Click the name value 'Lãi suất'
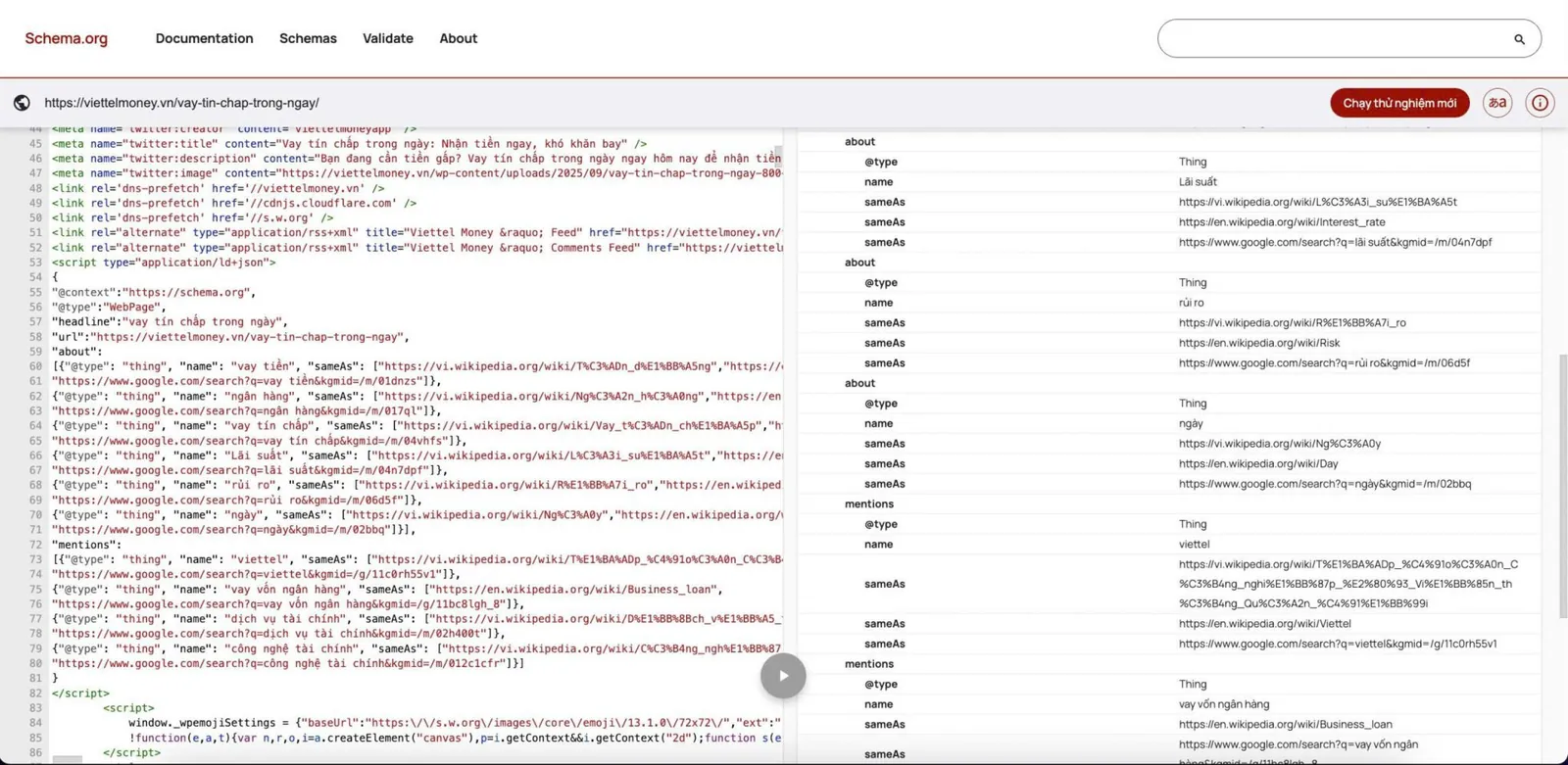1568x765 pixels. pos(1198,182)
